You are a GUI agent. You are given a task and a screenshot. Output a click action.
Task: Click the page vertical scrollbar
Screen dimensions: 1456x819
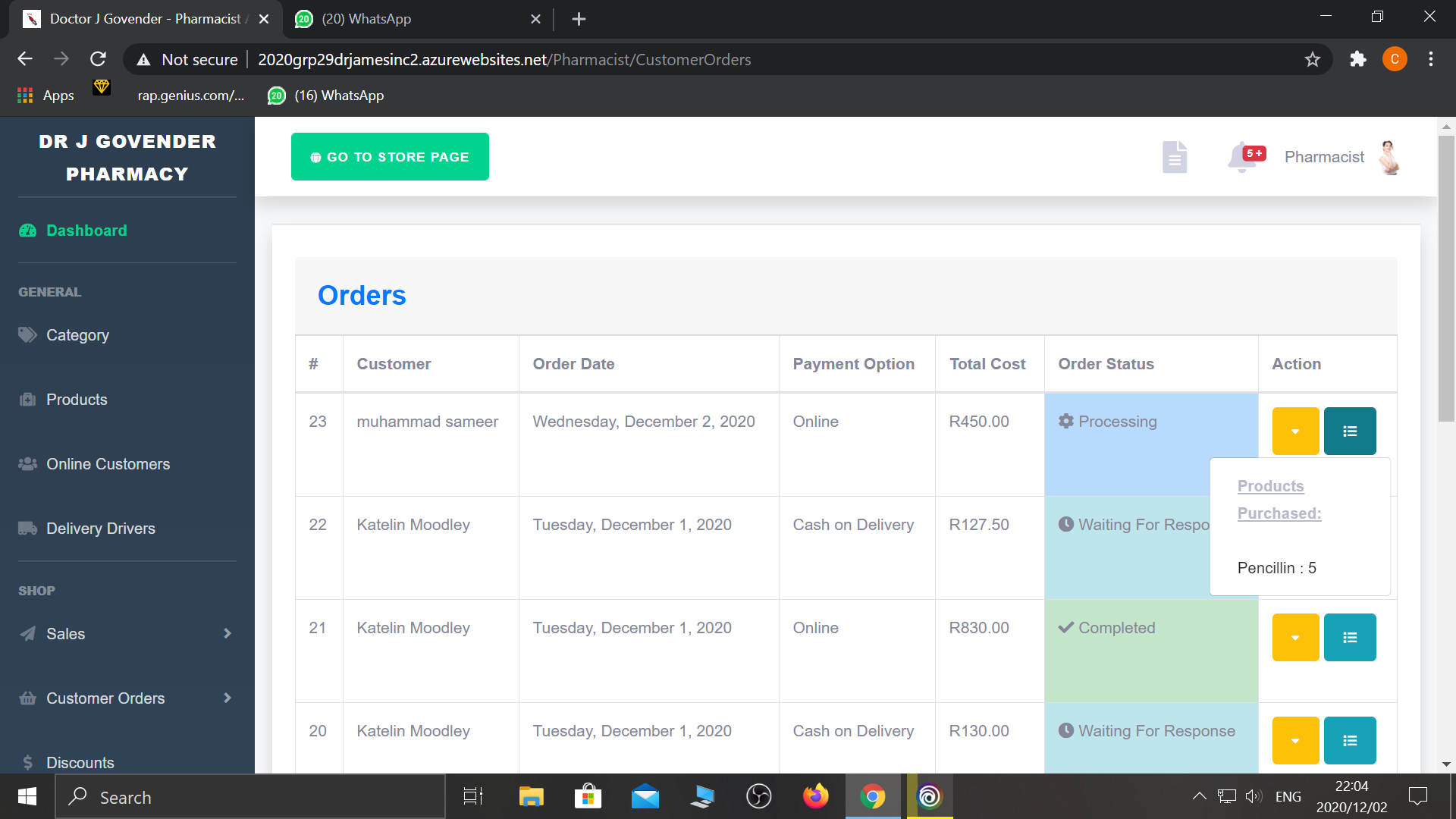[x=1446, y=279]
